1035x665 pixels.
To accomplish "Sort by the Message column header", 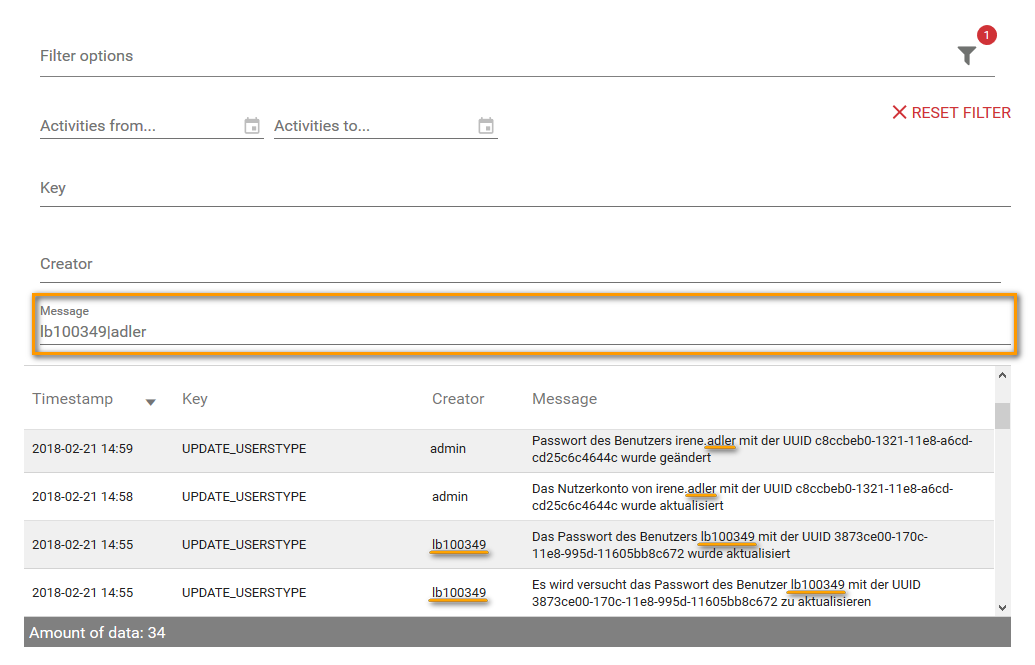I will tap(564, 399).
